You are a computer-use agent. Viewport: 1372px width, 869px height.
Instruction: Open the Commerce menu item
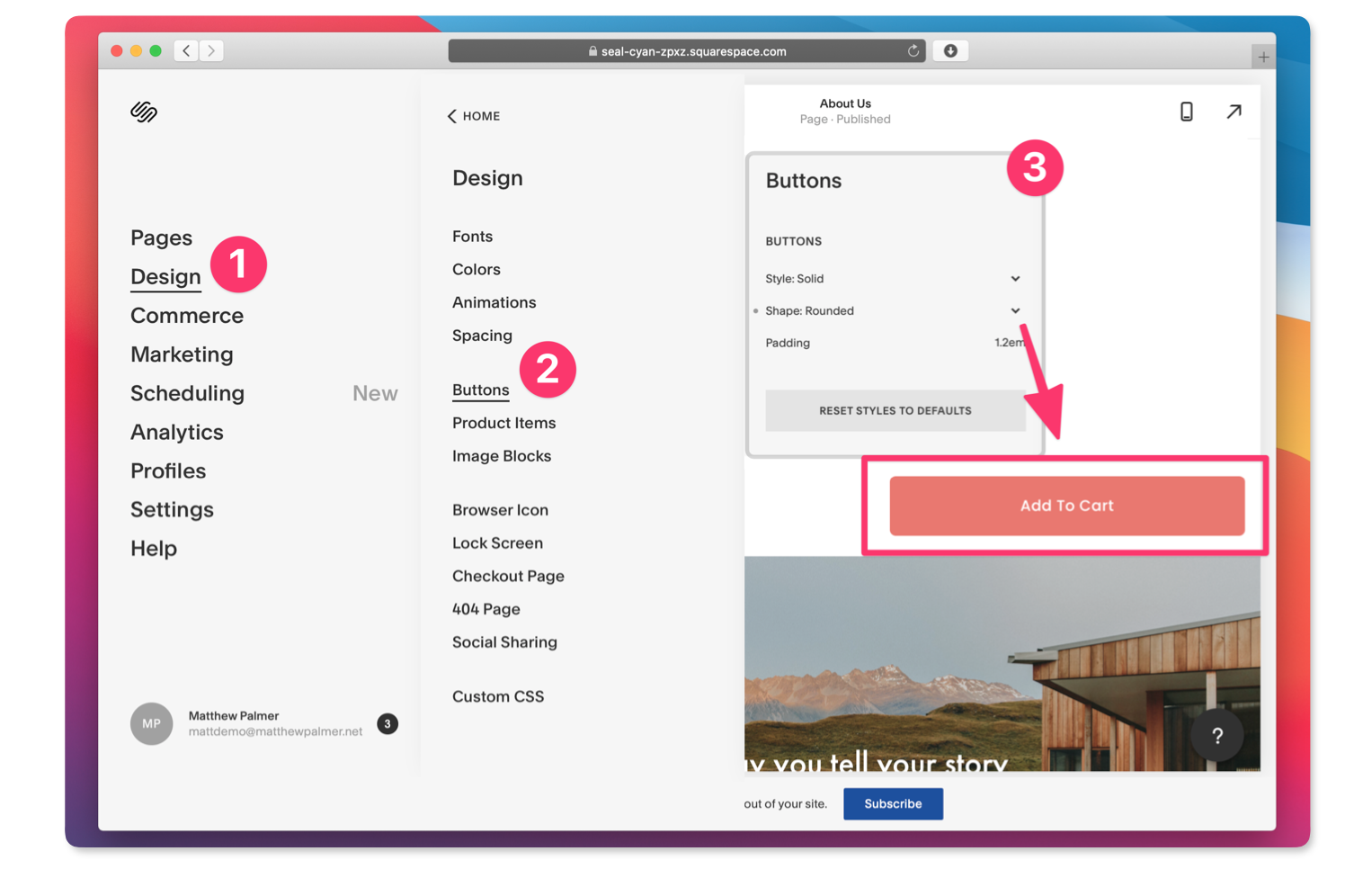187,316
